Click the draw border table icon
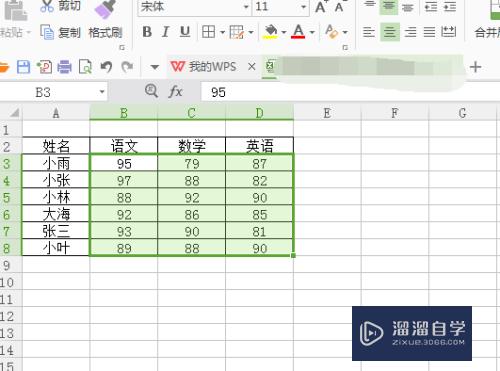Viewport: 500px width, 371px height. pyautogui.click(x=237, y=32)
